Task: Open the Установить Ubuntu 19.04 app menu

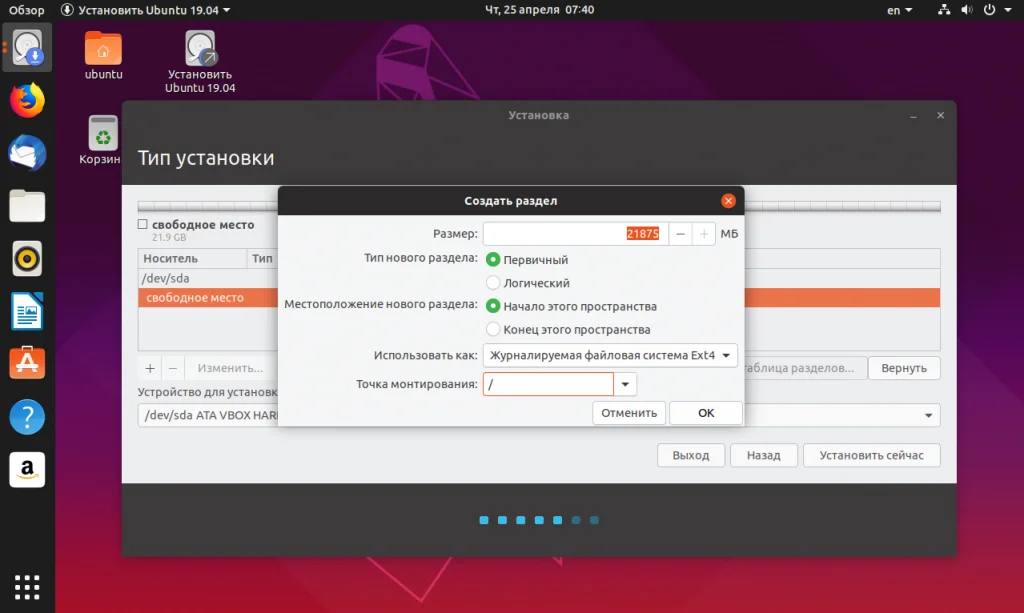Action: click(146, 10)
